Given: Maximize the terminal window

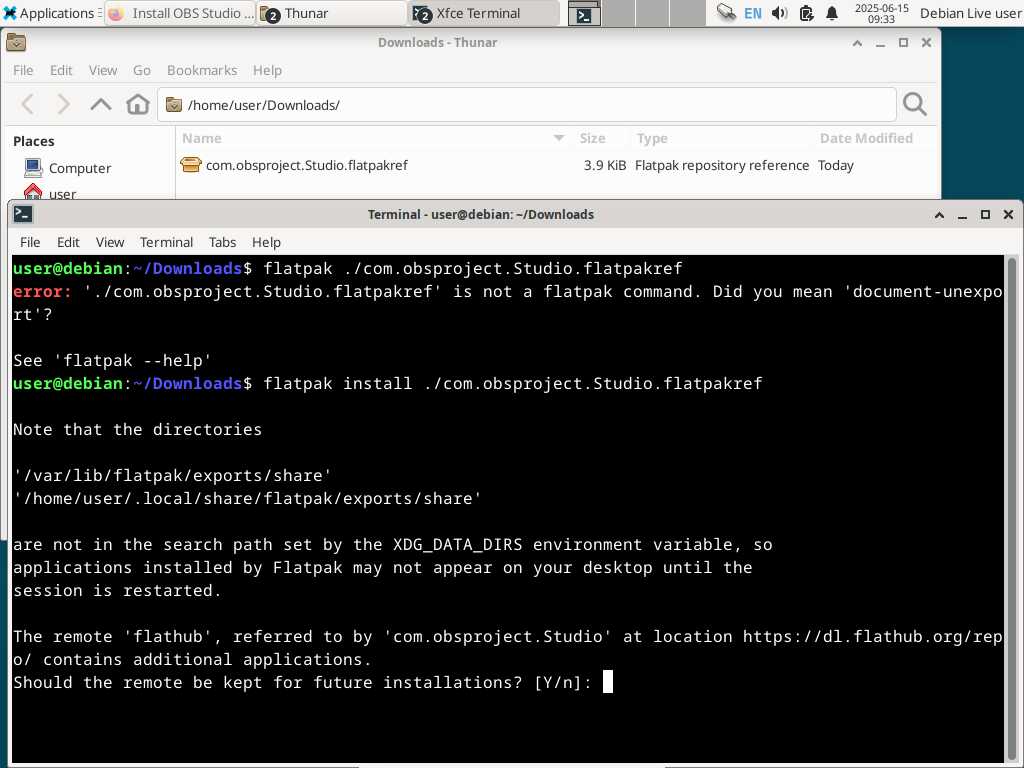Looking at the screenshot, I should click(985, 215).
